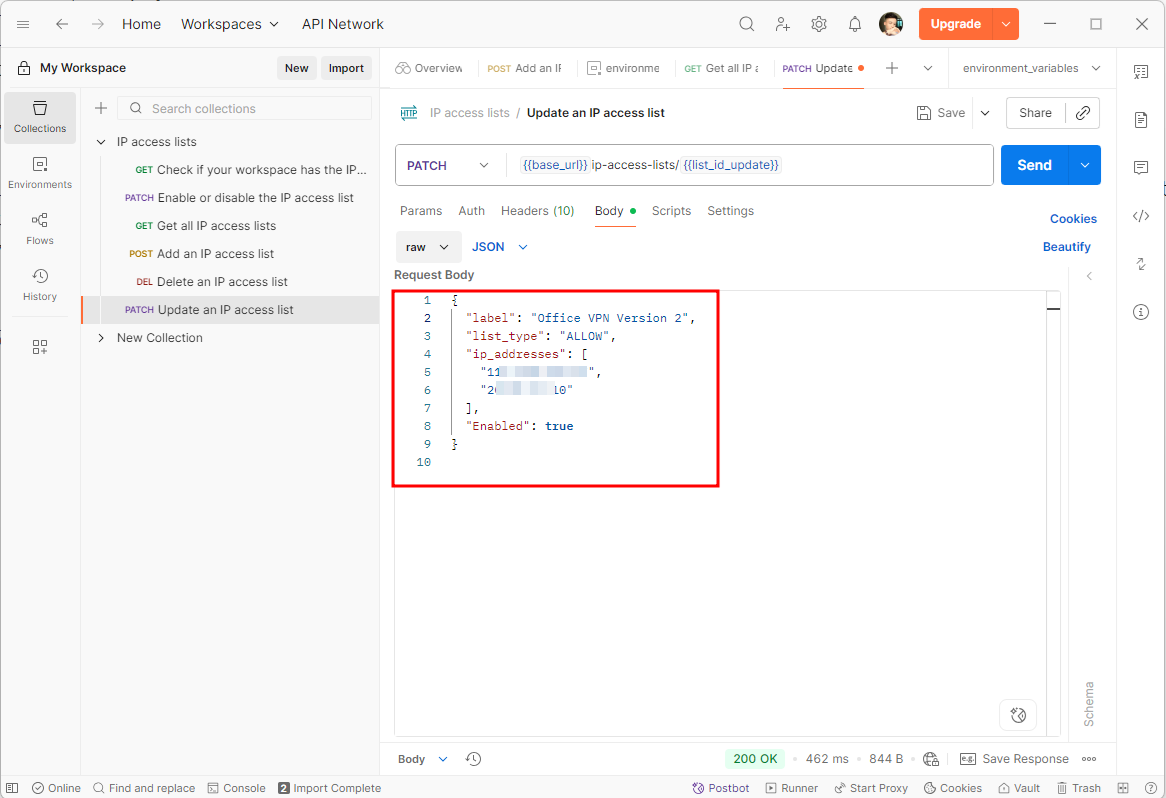1166x798 pixels.
Task: Click the notifications bell icon
Action: 855,24
